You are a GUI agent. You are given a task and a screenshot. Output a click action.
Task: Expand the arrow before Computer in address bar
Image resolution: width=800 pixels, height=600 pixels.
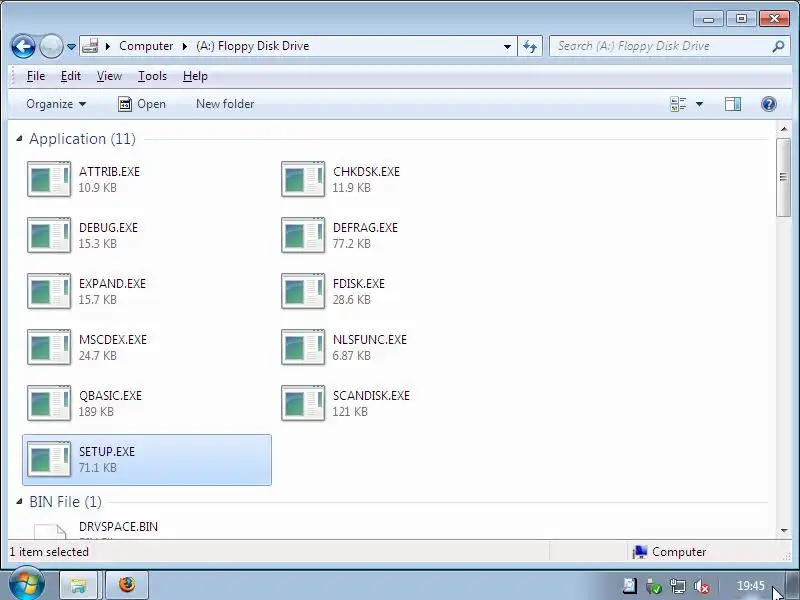point(108,46)
